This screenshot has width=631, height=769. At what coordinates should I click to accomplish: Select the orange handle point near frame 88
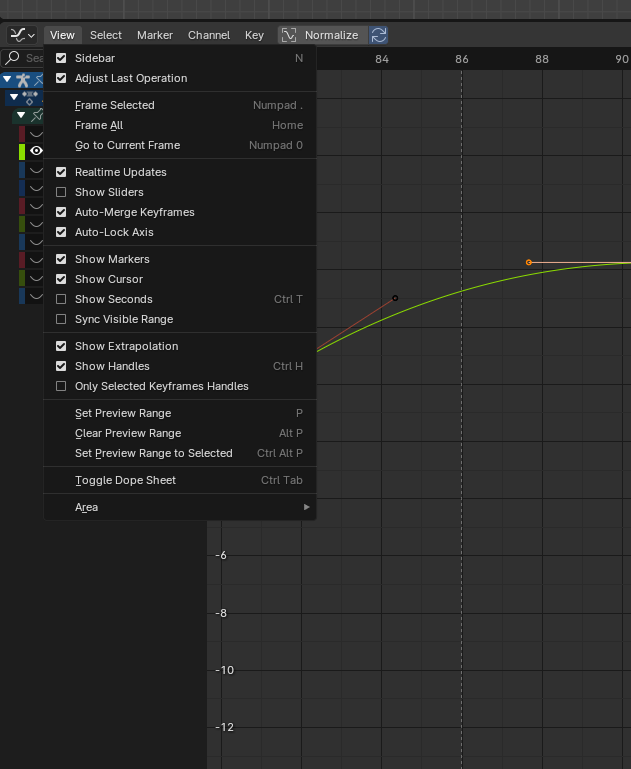pos(529,262)
